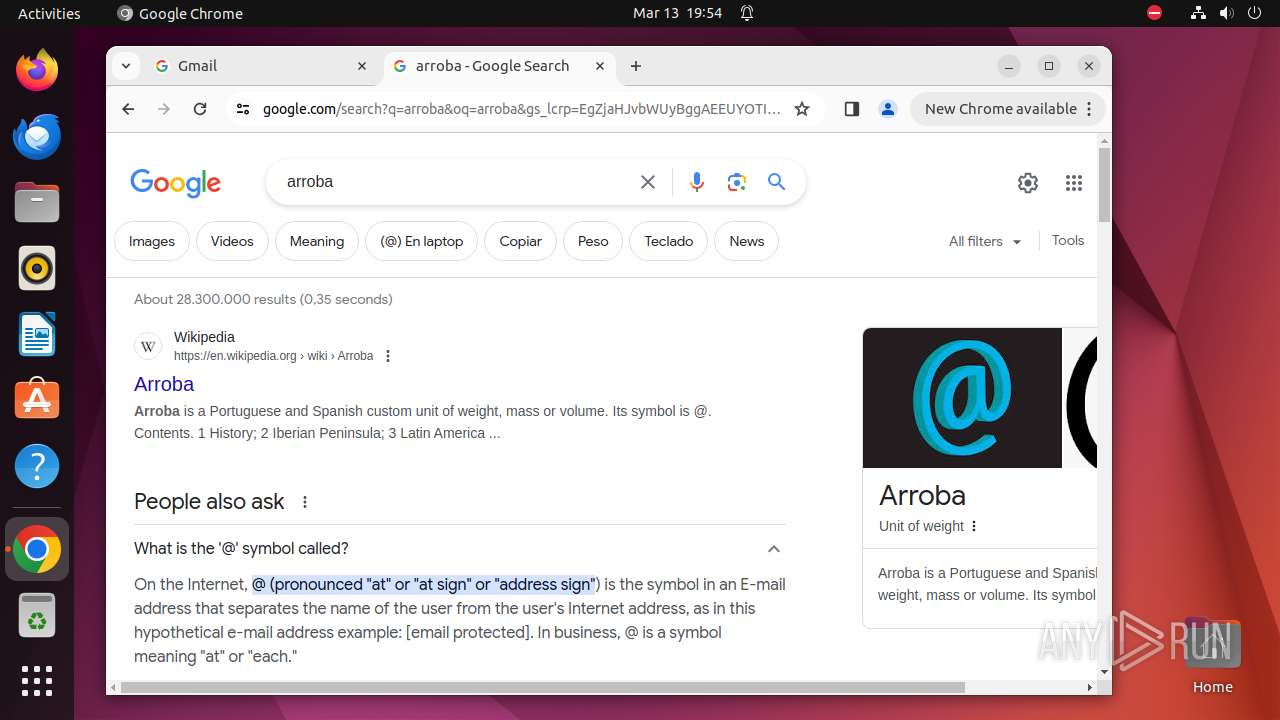Select the Copiar filter chip

point(521,241)
